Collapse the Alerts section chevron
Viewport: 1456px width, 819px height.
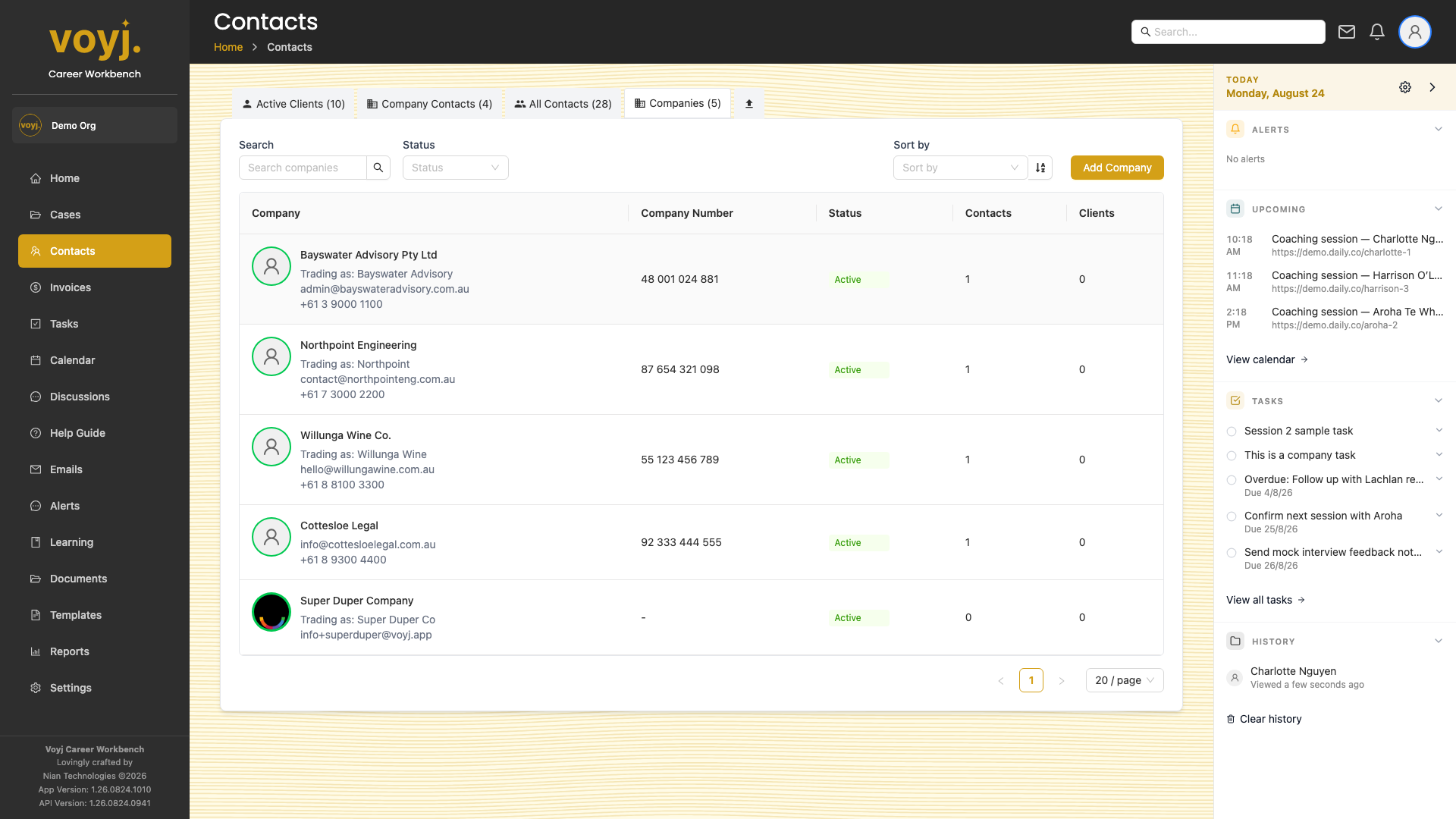(1439, 129)
